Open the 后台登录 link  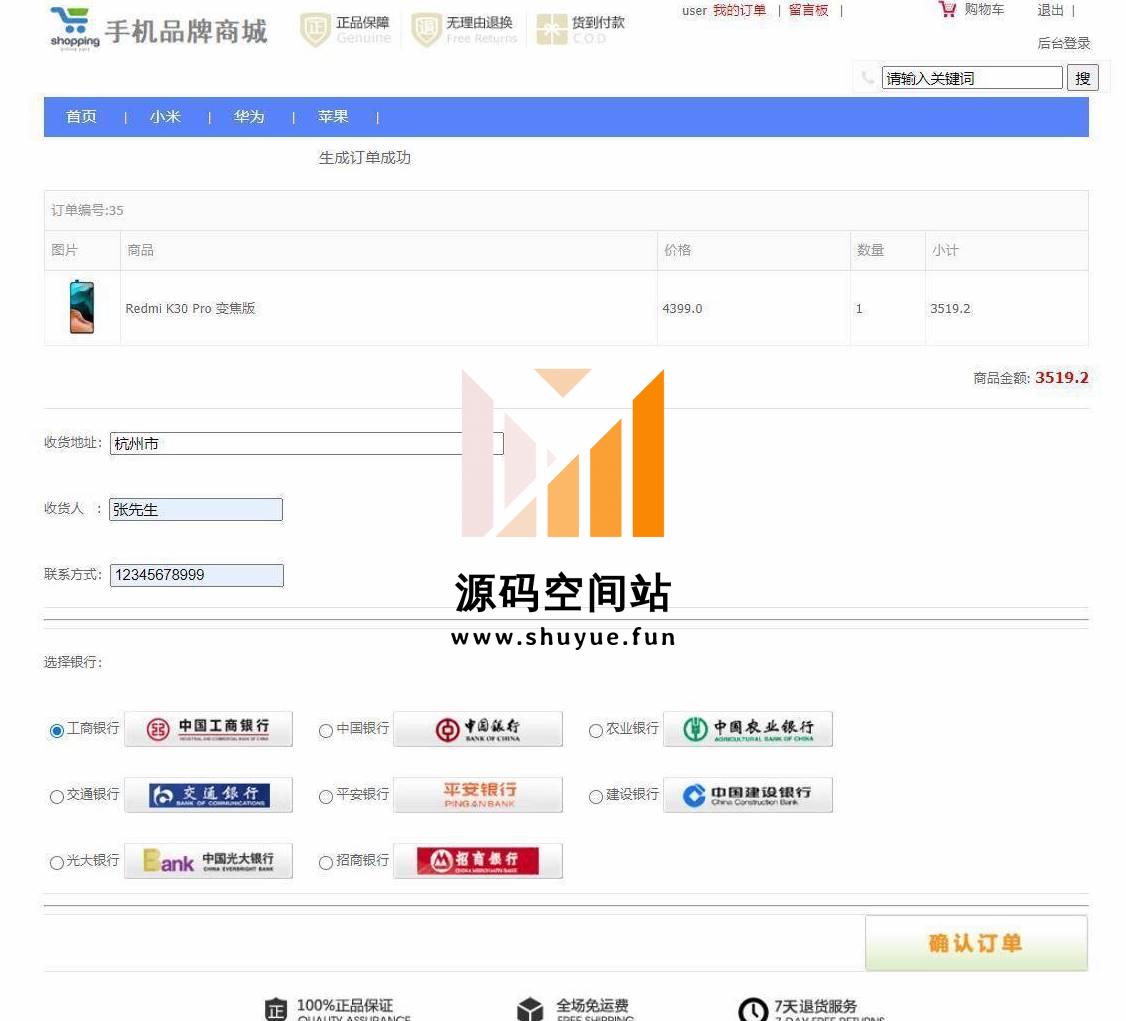coord(1064,43)
